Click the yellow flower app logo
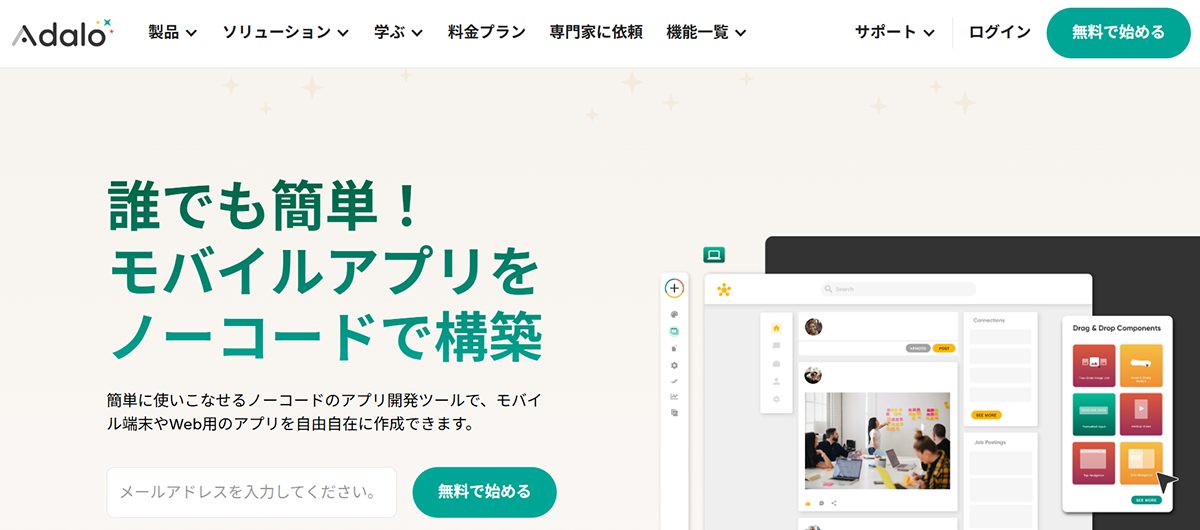 [x=724, y=290]
